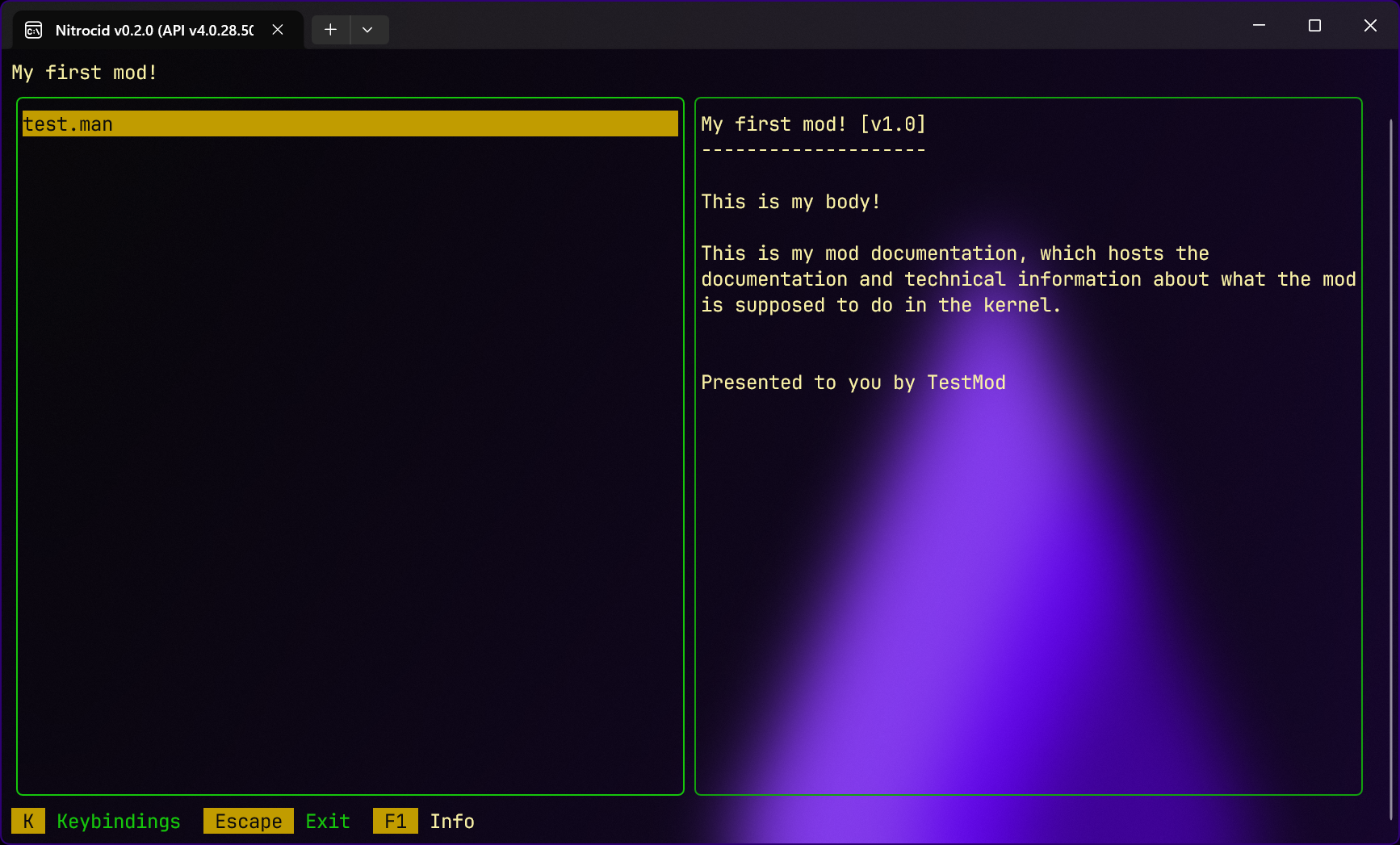This screenshot has width=1400, height=845.
Task: Click the 'This is my body!' text
Action: [790, 202]
